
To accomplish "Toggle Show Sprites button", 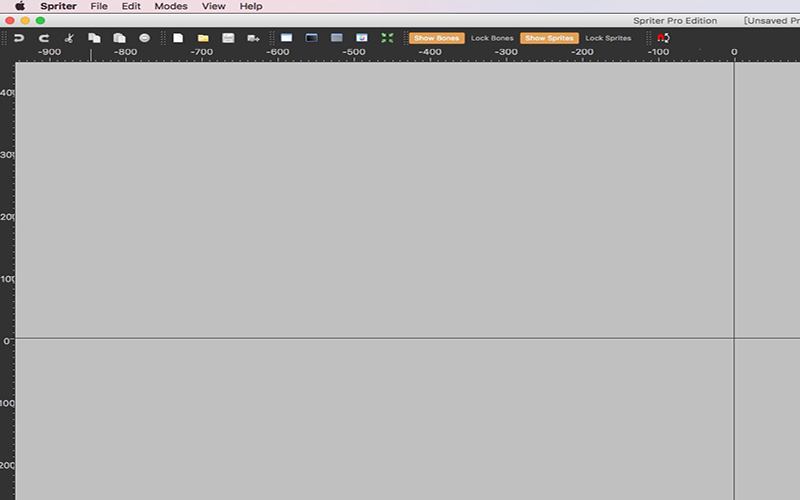I will pos(549,38).
